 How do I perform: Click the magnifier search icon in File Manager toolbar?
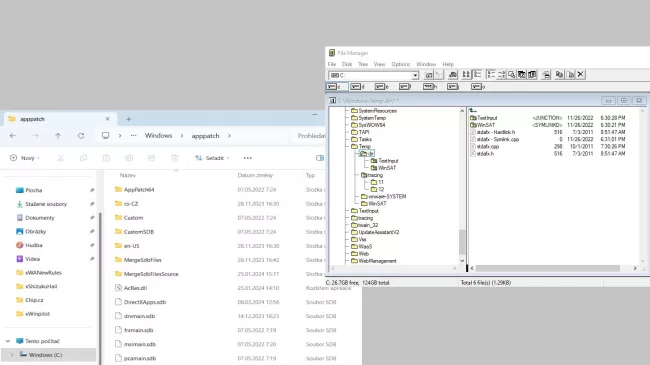(511, 75)
